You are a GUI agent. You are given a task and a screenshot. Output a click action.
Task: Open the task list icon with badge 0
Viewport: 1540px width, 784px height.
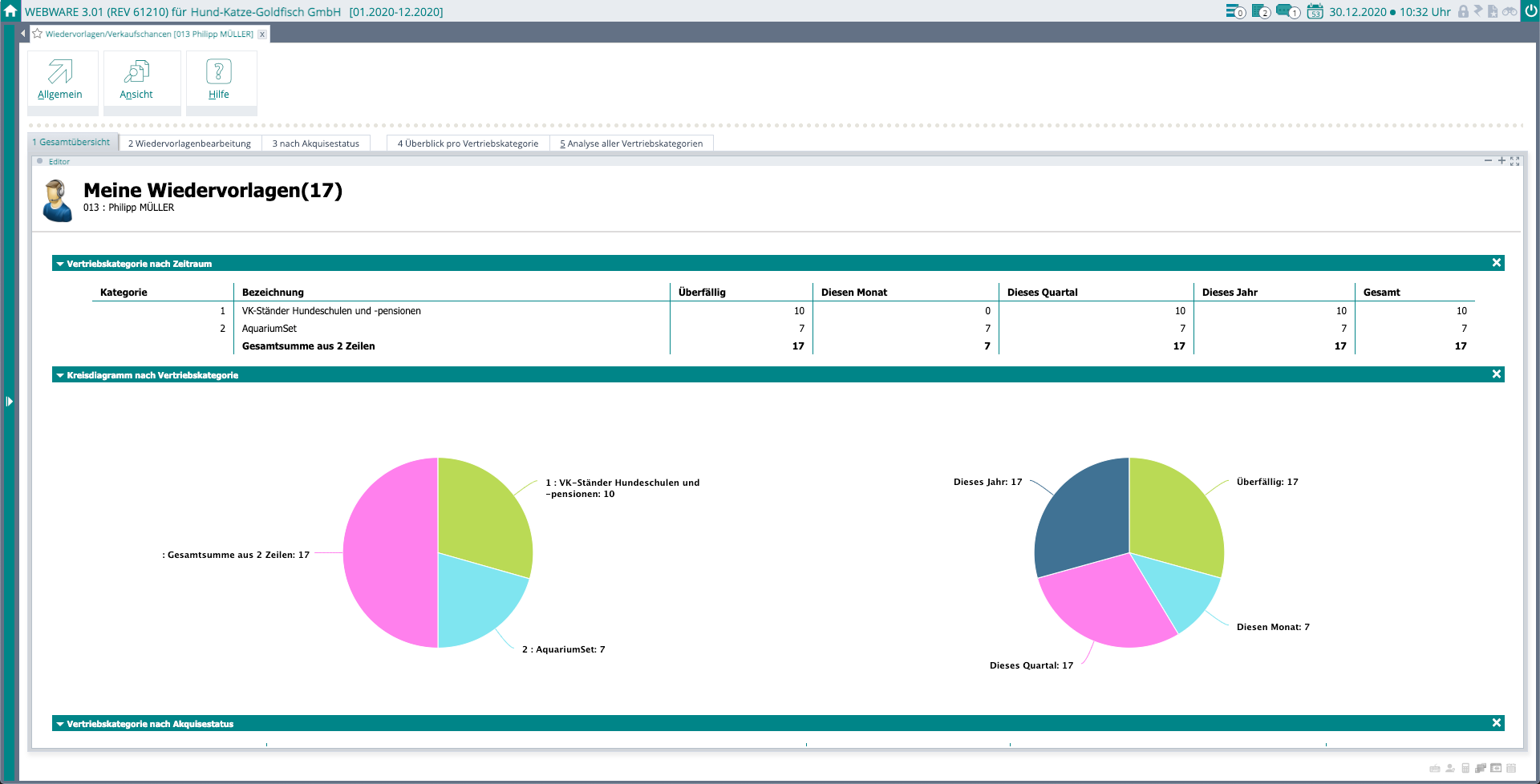(1234, 11)
